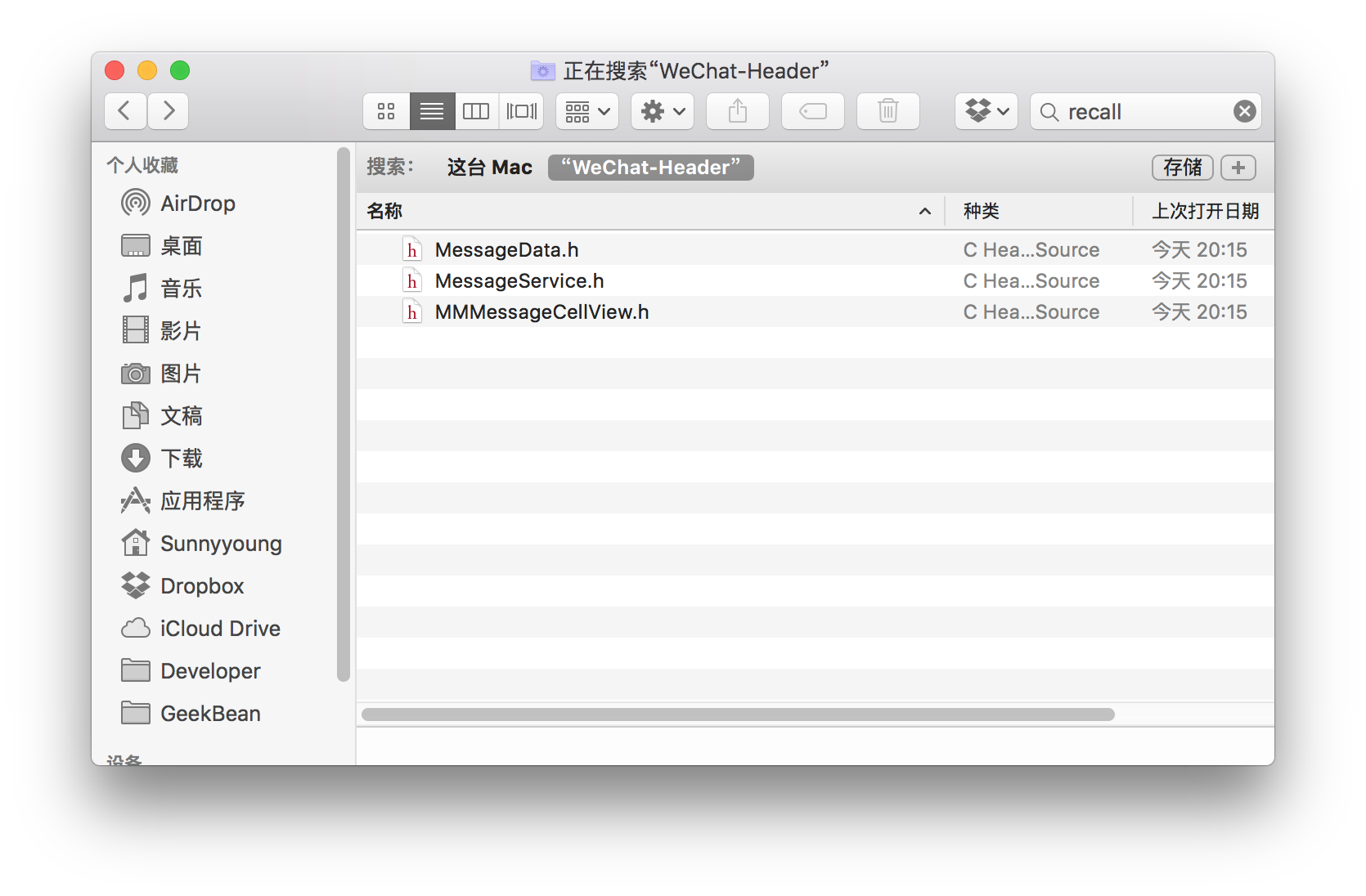Image resolution: width=1366 pixels, height=896 pixels.
Task: Add search criteria with plus button
Action: coord(1238,168)
